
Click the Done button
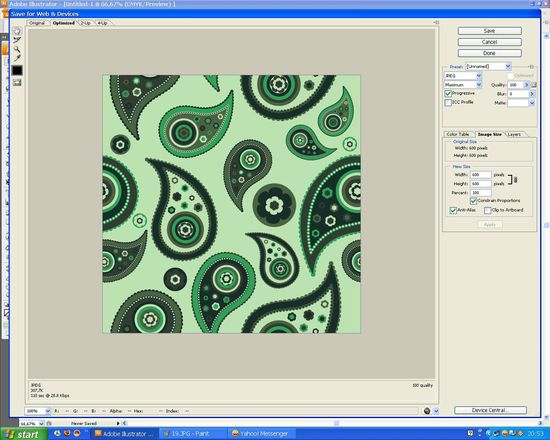pos(490,53)
